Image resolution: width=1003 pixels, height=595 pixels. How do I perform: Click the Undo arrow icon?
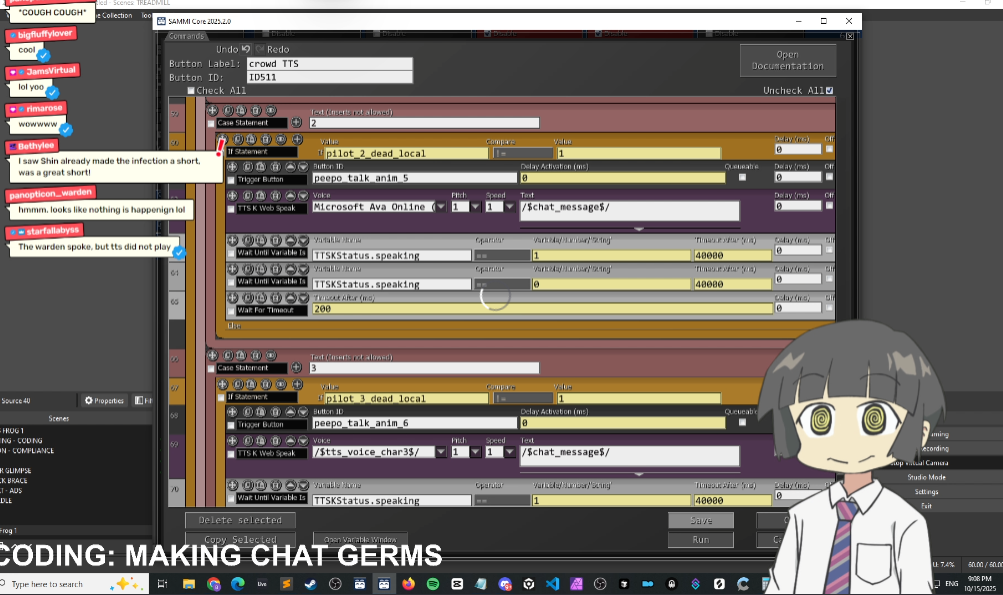(246, 49)
